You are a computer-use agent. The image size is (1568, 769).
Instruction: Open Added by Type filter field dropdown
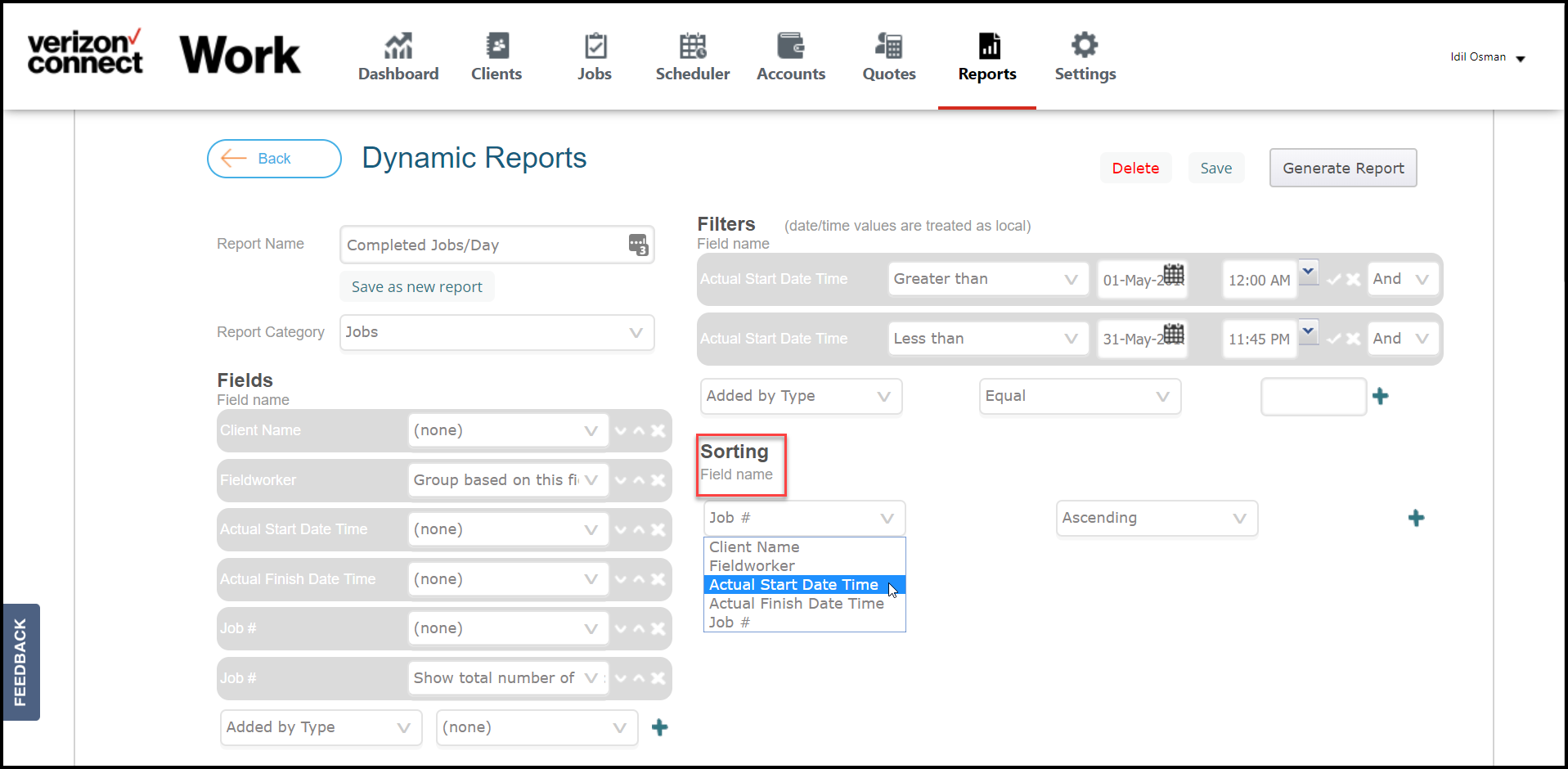802,396
